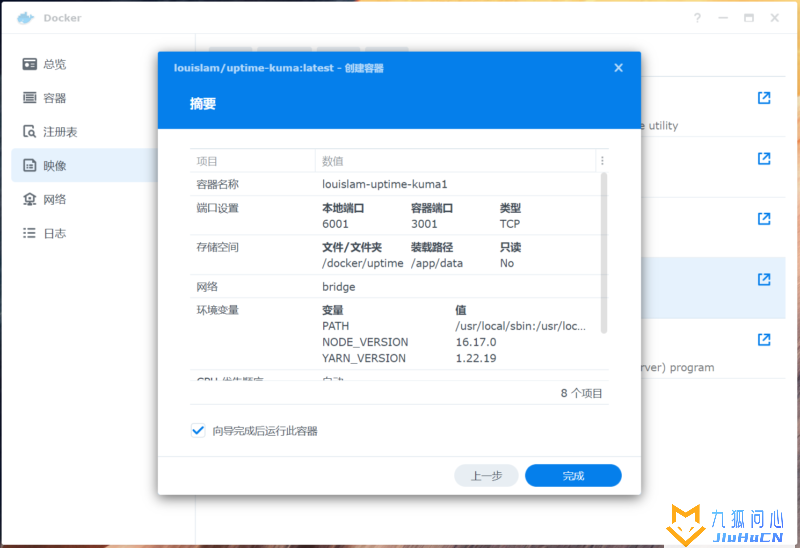Close the create container dialog
Viewport: 800px width, 548px height.
coord(618,68)
